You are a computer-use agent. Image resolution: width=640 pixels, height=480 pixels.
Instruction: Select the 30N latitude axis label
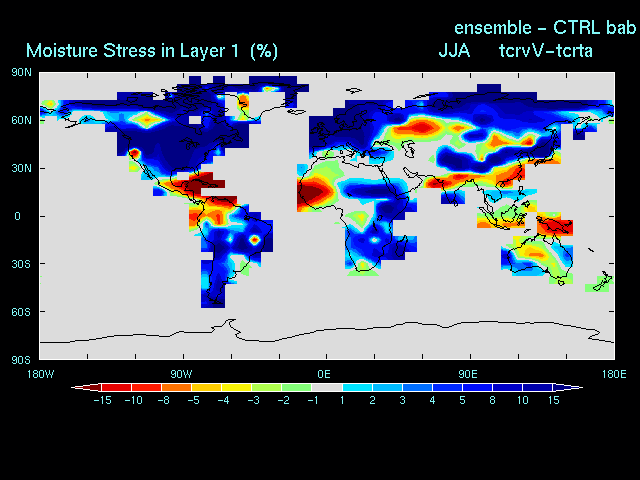[21, 168]
